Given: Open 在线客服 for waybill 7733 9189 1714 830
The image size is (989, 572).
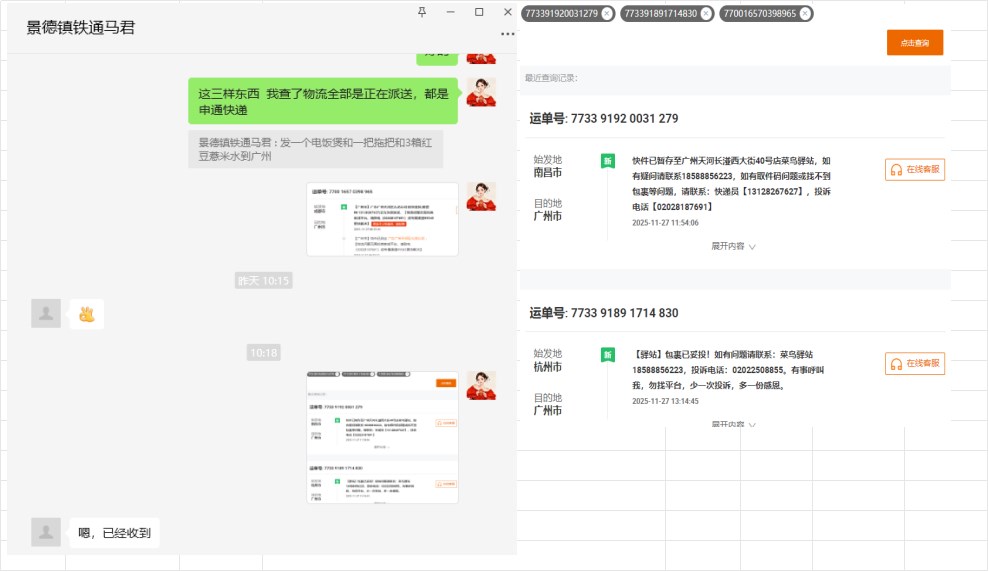Looking at the screenshot, I should pos(914,364).
